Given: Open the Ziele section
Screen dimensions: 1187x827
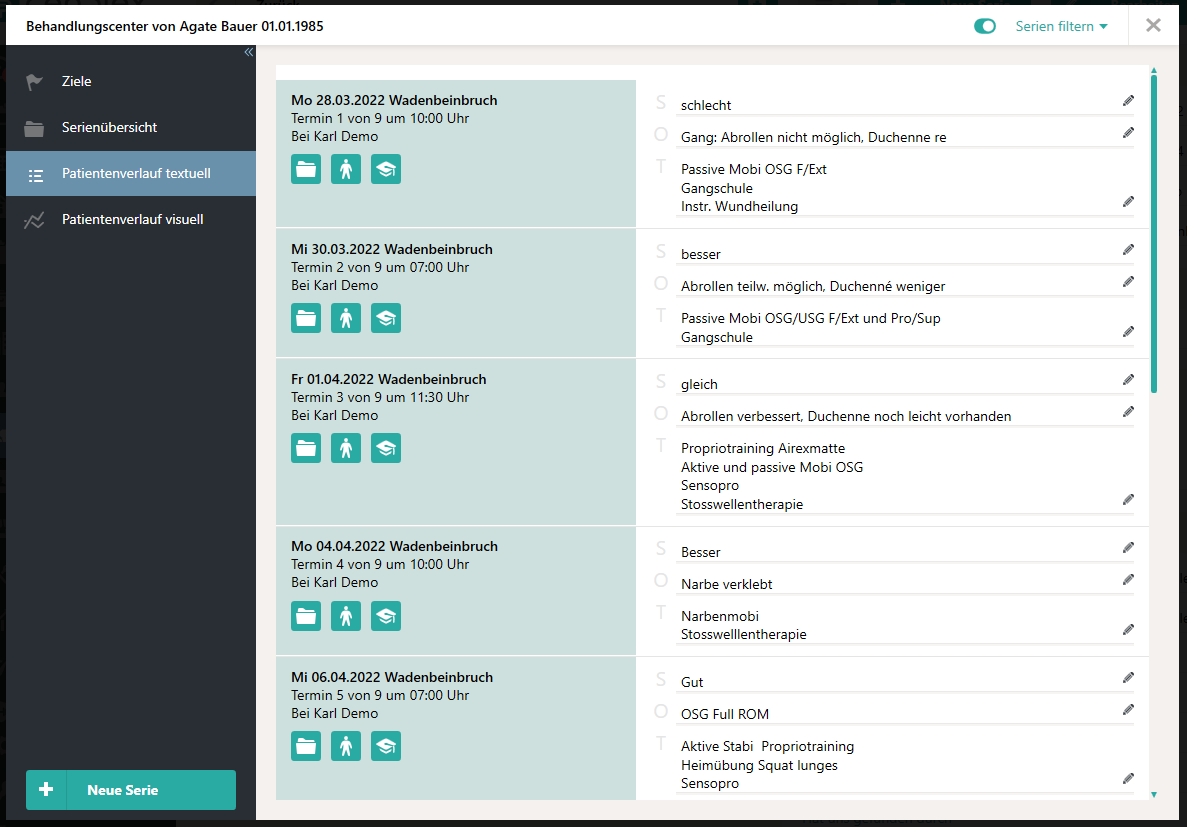Looking at the screenshot, I should tap(77, 81).
